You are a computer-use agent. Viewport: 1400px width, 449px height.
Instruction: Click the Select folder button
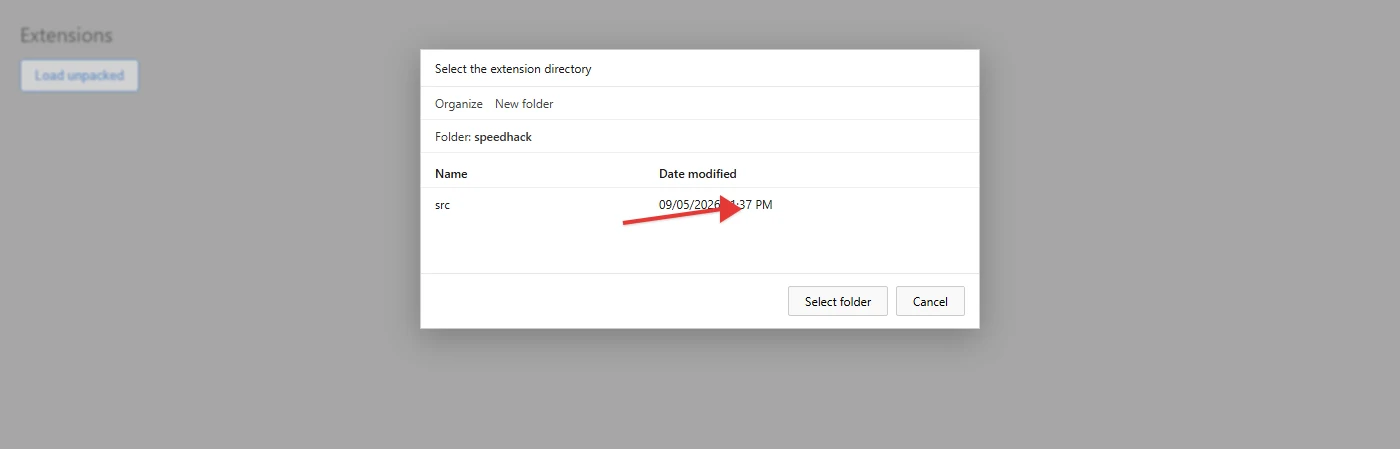click(x=838, y=301)
